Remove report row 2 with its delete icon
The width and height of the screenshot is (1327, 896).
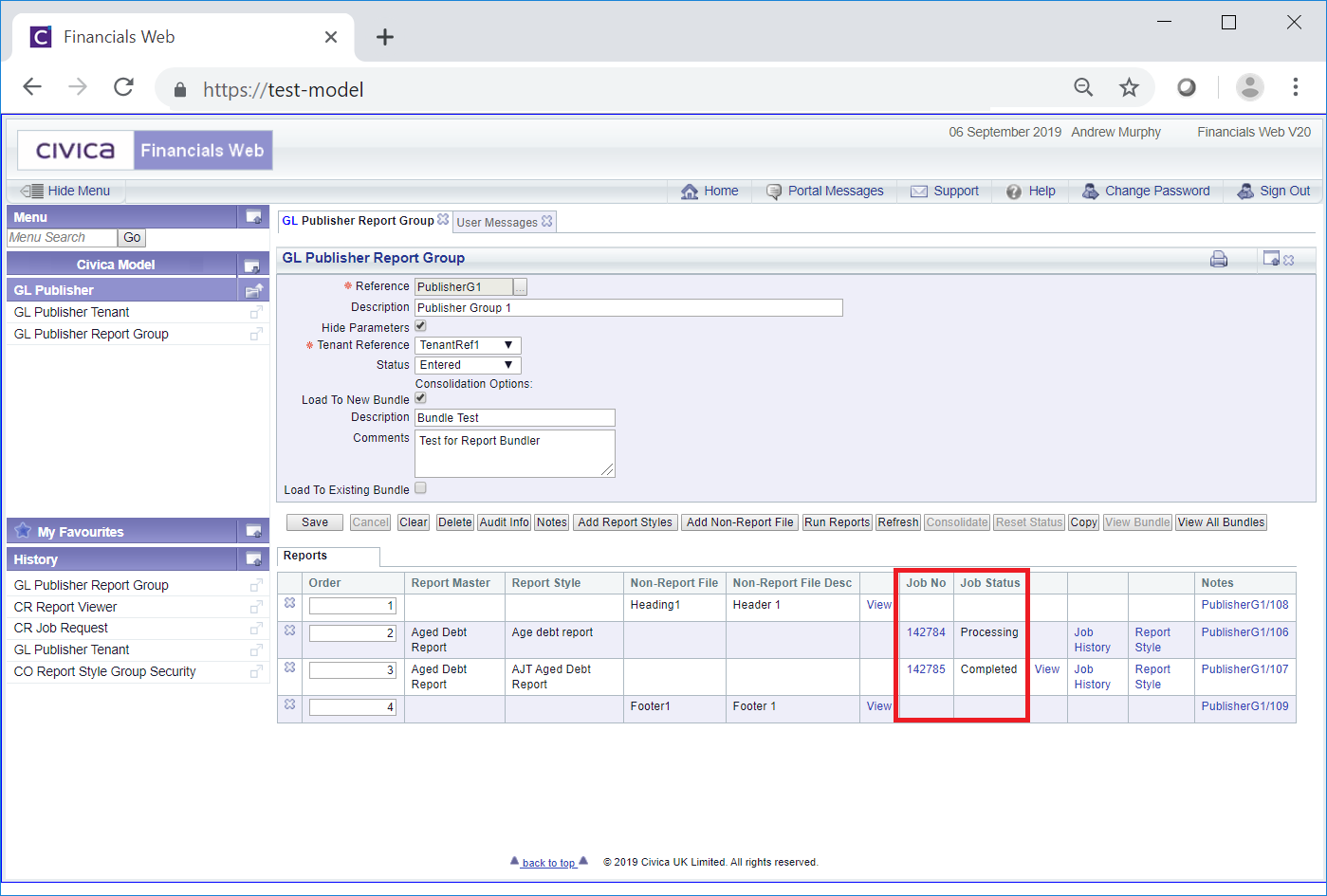tap(290, 631)
